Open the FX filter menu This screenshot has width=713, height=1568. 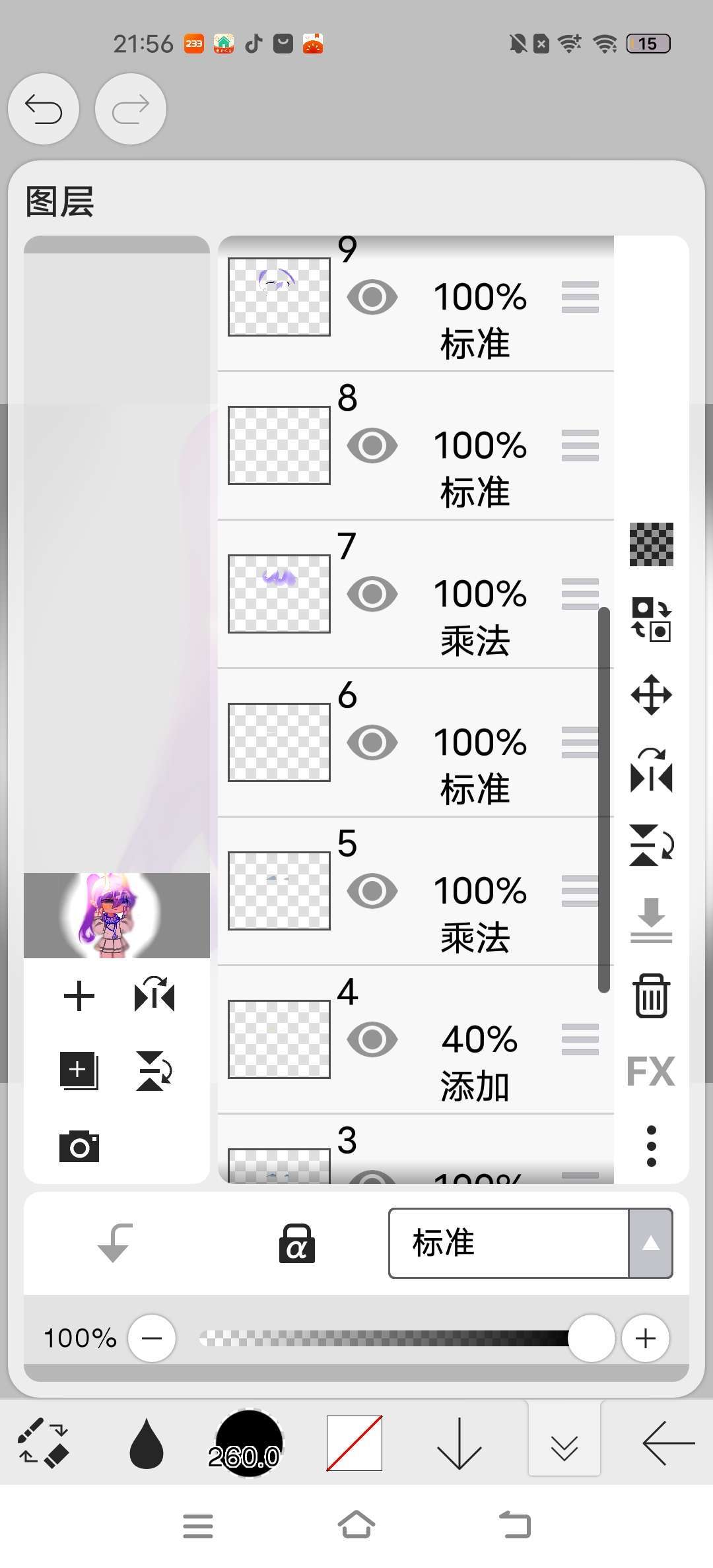click(651, 1070)
